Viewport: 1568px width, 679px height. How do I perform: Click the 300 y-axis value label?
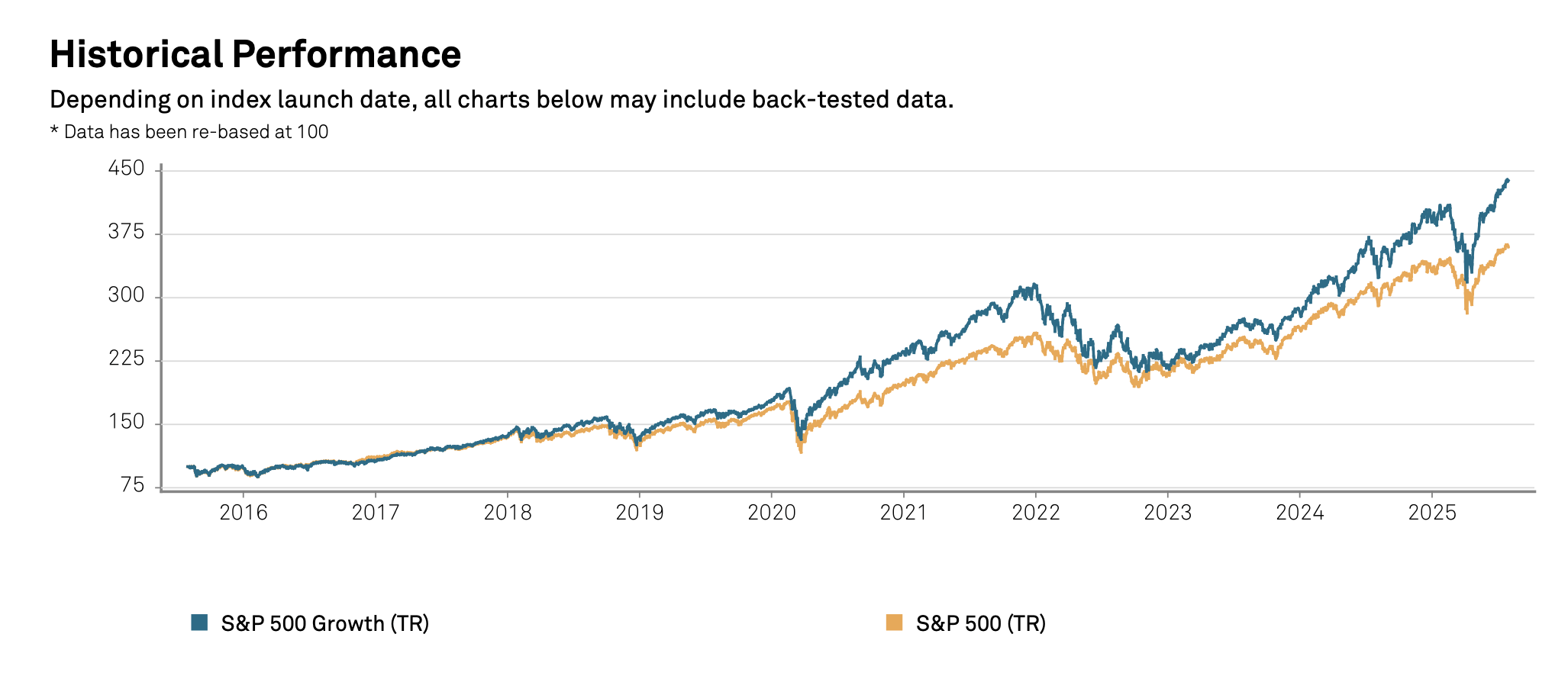coord(127,295)
